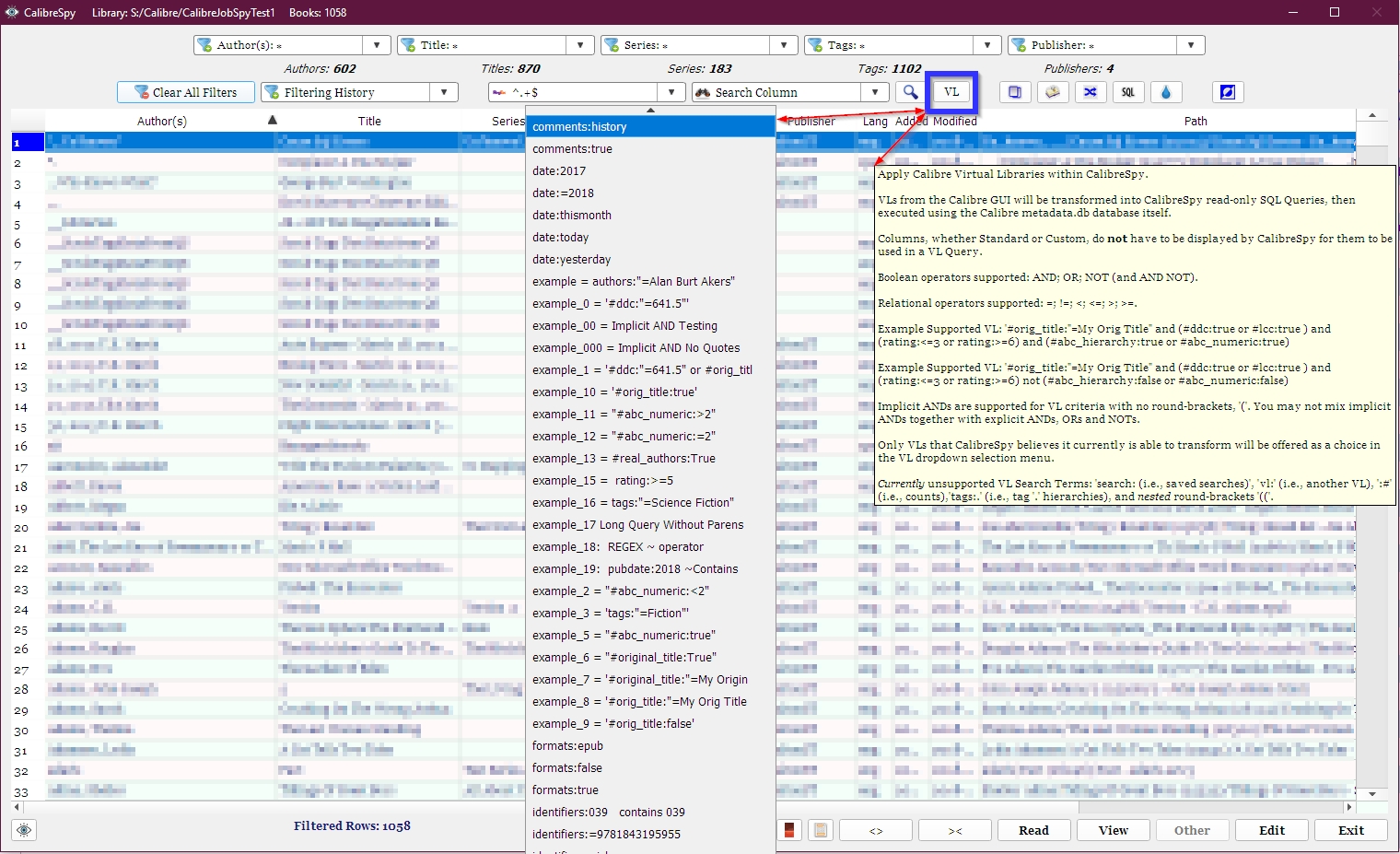1400x854 pixels.
Task: Click the up arrow atop the dropdown list
Action: [650, 110]
